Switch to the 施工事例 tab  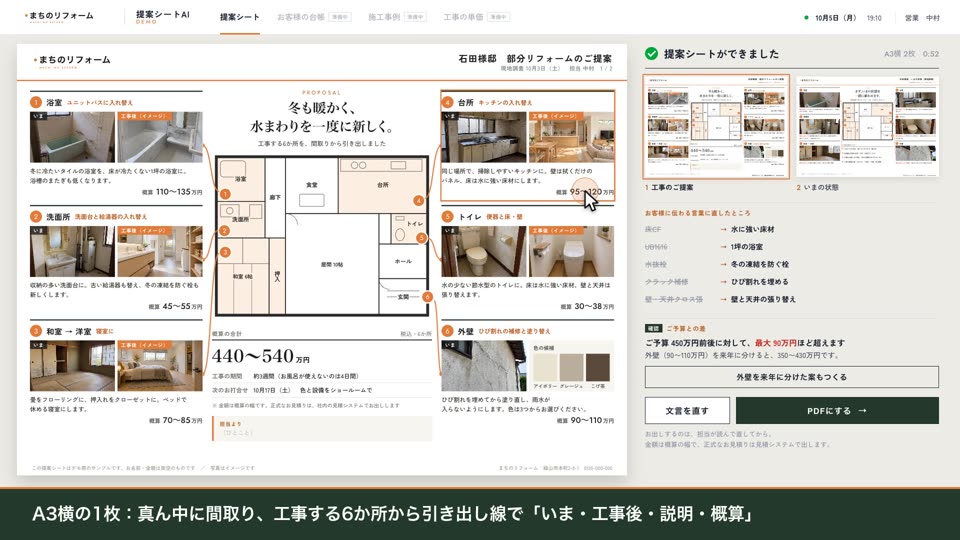[x=397, y=17]
